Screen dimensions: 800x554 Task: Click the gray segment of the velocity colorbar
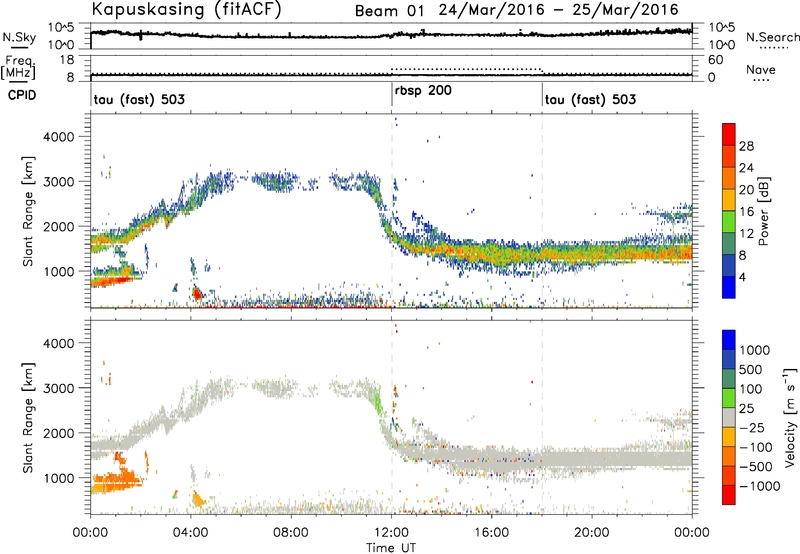pos(729,418)
